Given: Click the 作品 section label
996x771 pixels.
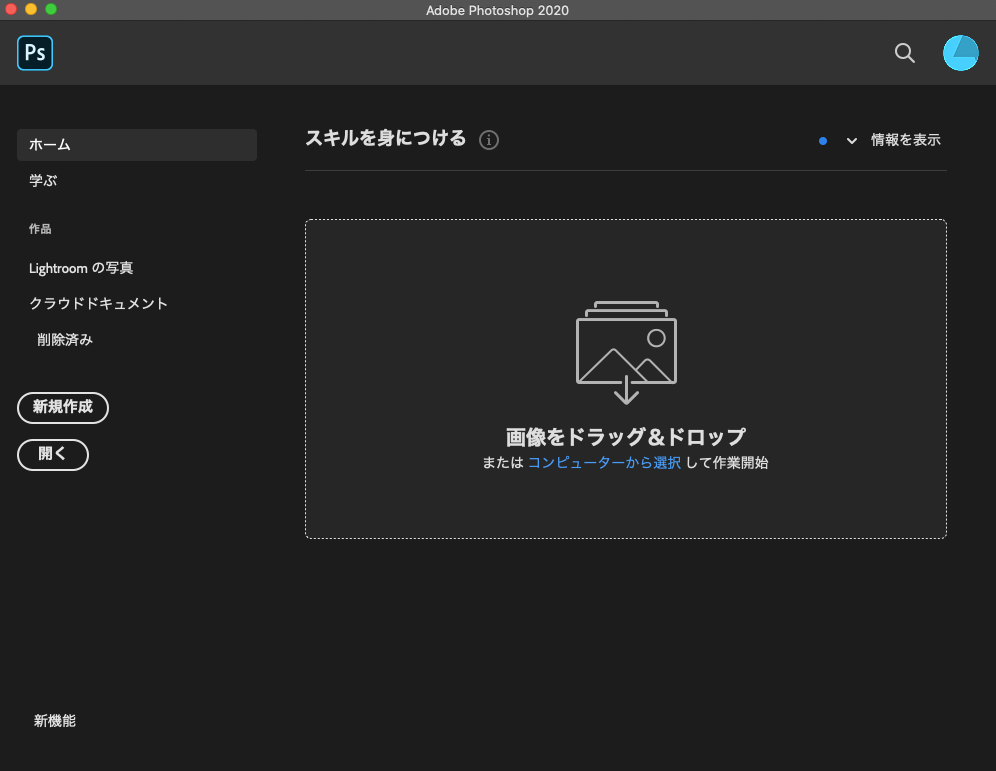Looking at the screenshot, I should tap(40, 229).
